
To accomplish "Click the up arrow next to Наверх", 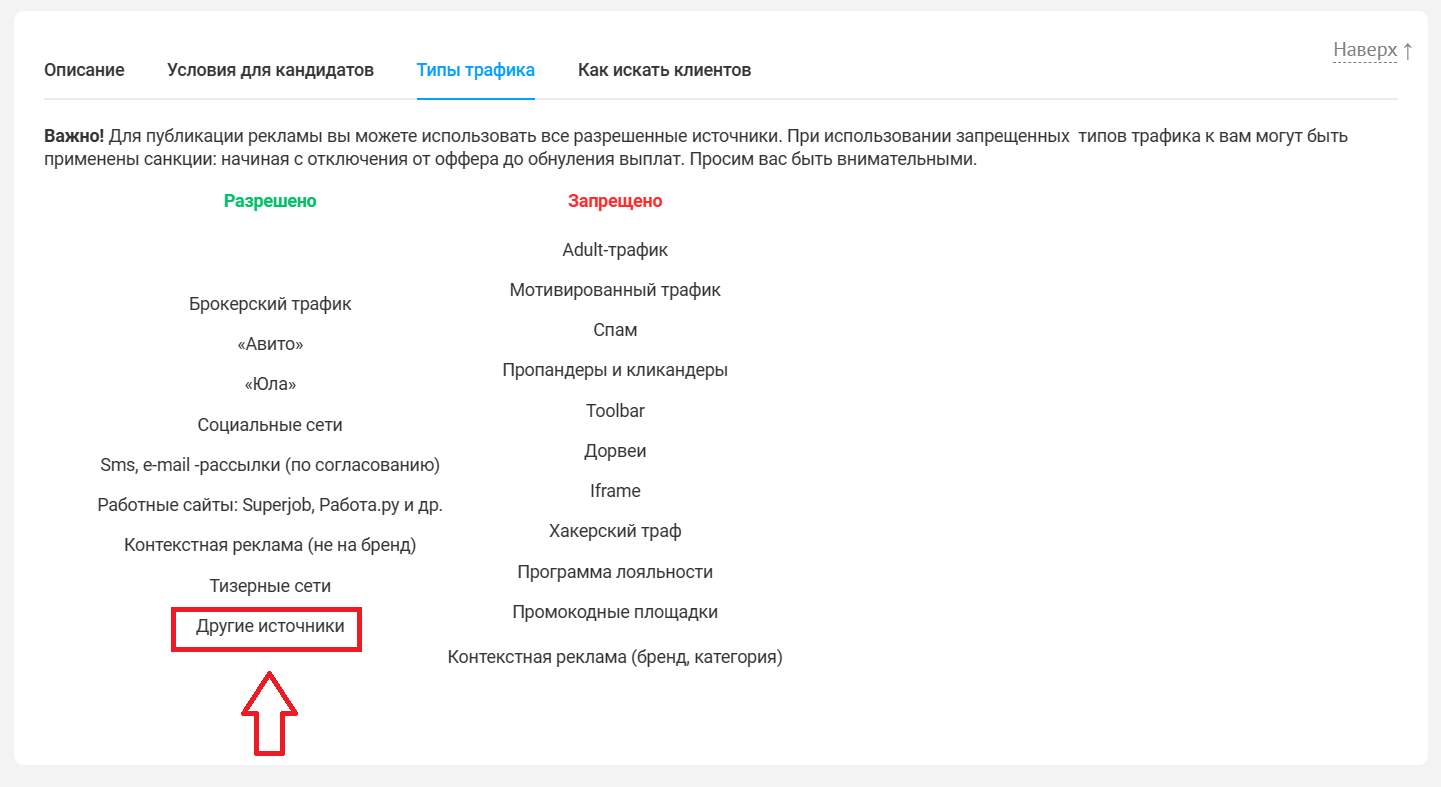I will coord(1407,50).
